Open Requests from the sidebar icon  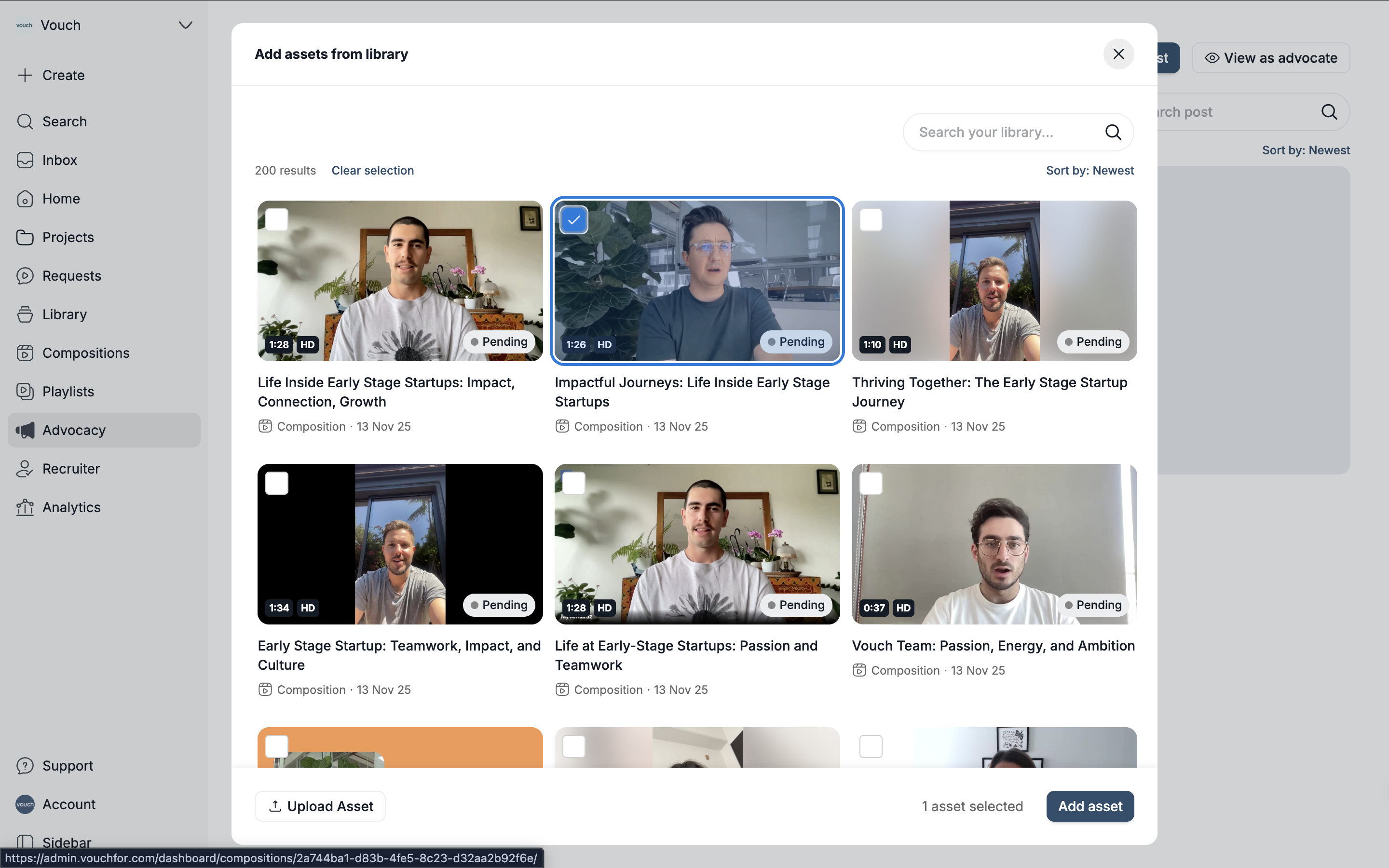(x=25, y=275)
